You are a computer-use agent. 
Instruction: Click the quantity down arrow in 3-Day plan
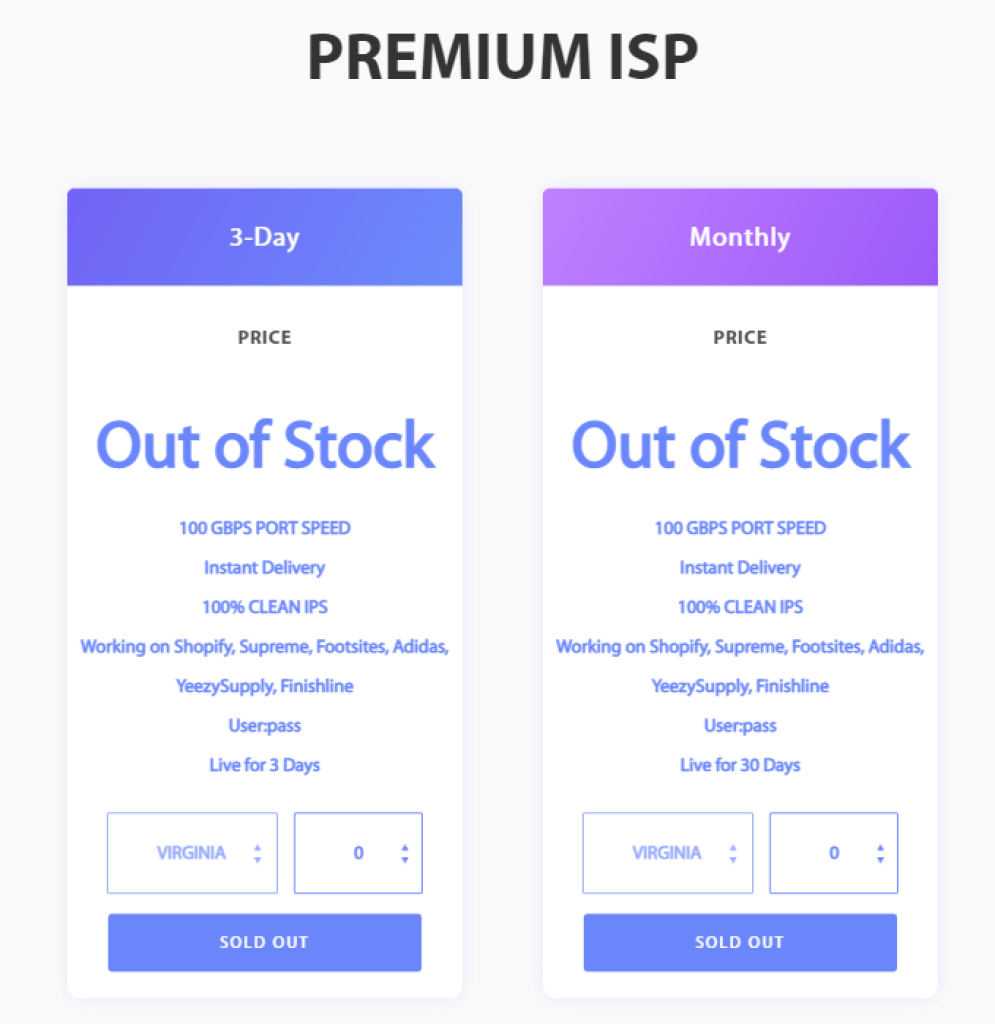point(404,859)
